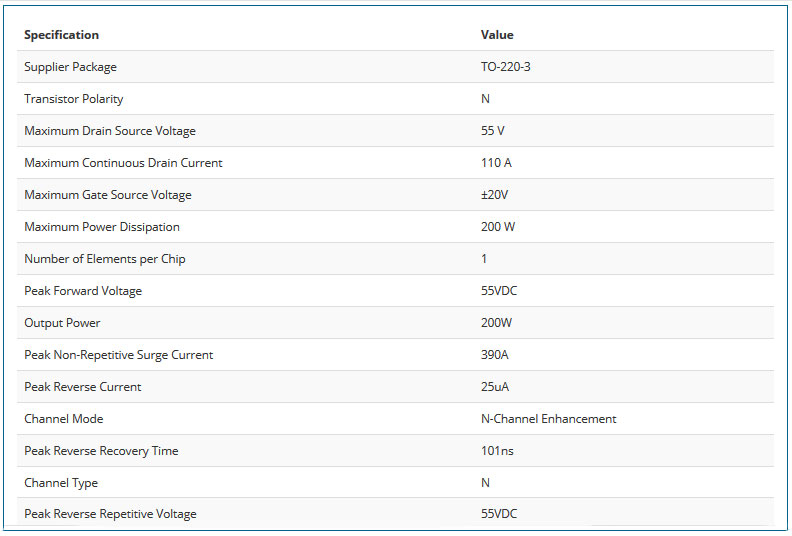Select the Number of Elements per Chip label
This screenshot has height=536, width=792.
[105, 259]
